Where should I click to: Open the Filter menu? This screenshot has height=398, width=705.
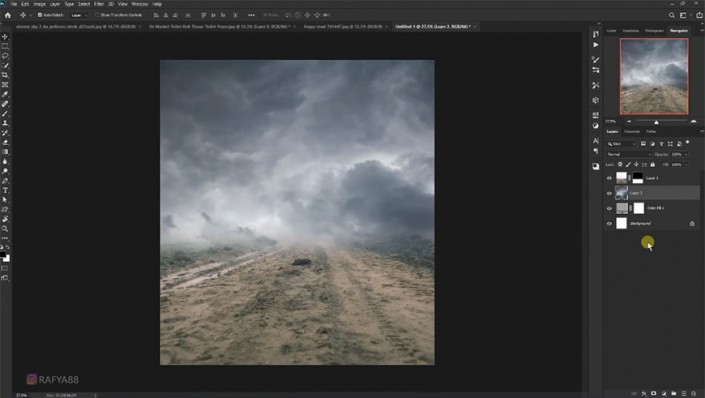click(x=99, y=4)
